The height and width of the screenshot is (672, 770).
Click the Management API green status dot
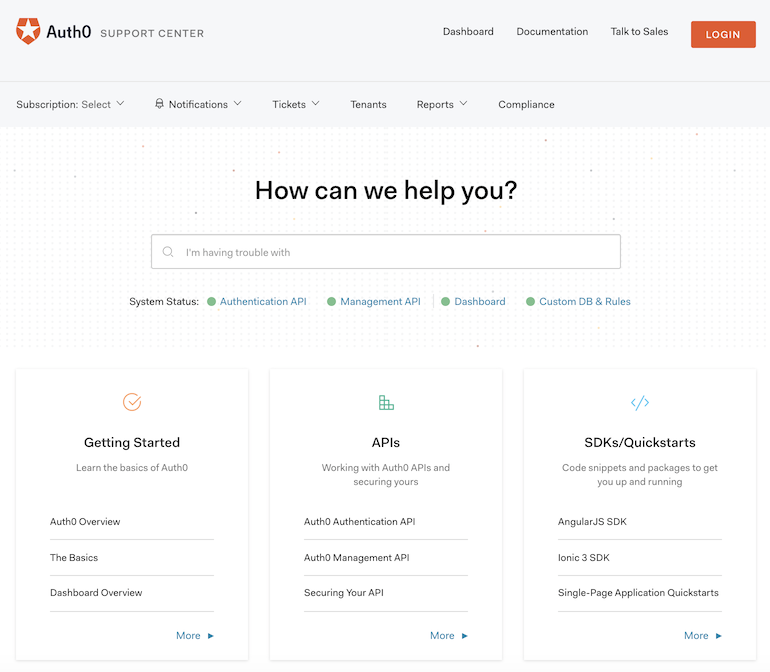(331, 302)
